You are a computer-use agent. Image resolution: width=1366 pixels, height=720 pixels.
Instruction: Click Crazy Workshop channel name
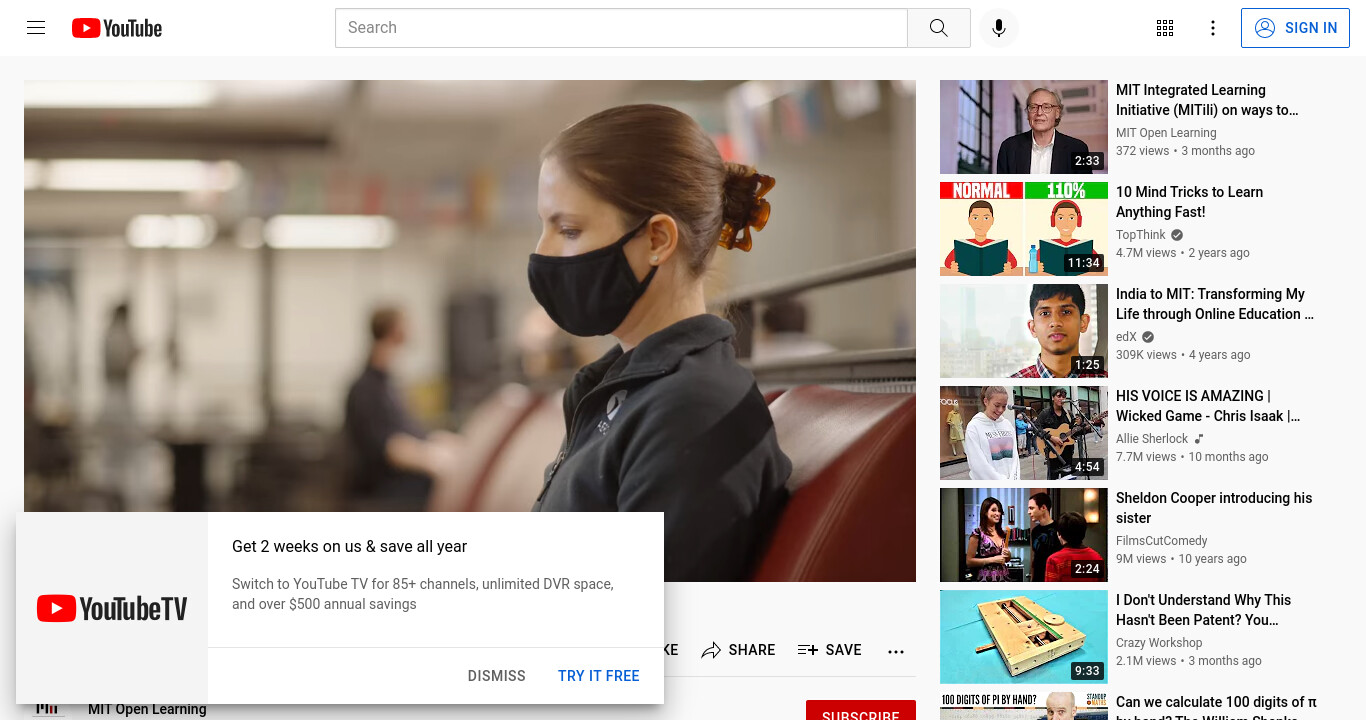click(x=1159, y=643)
